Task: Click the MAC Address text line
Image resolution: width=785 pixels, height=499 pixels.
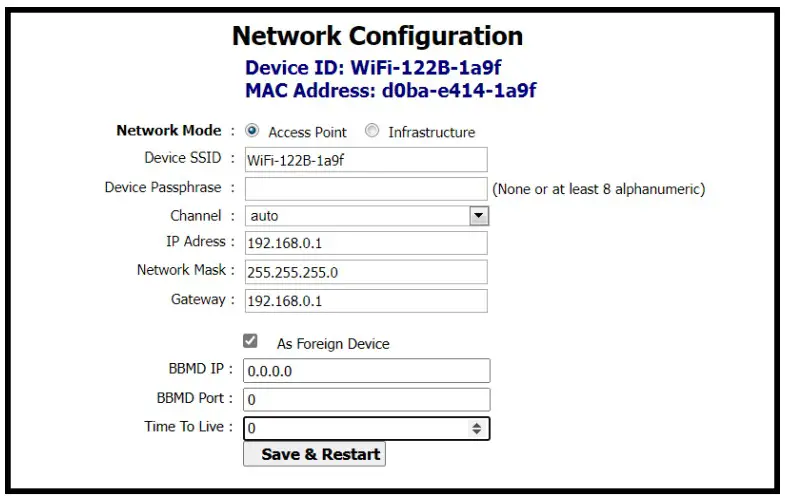Action: point(390,91)
